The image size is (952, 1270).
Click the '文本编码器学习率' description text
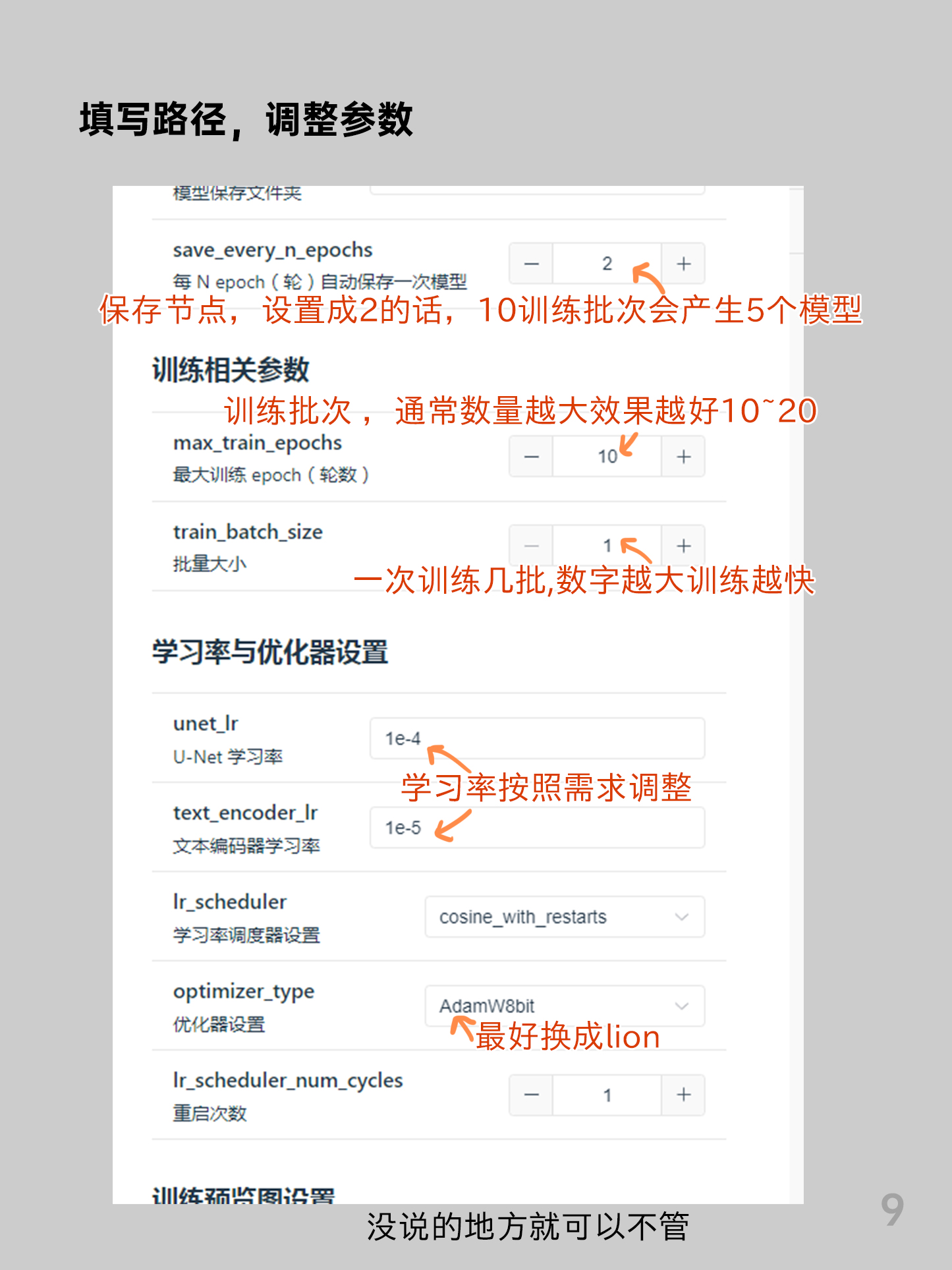tap(246, 846)
